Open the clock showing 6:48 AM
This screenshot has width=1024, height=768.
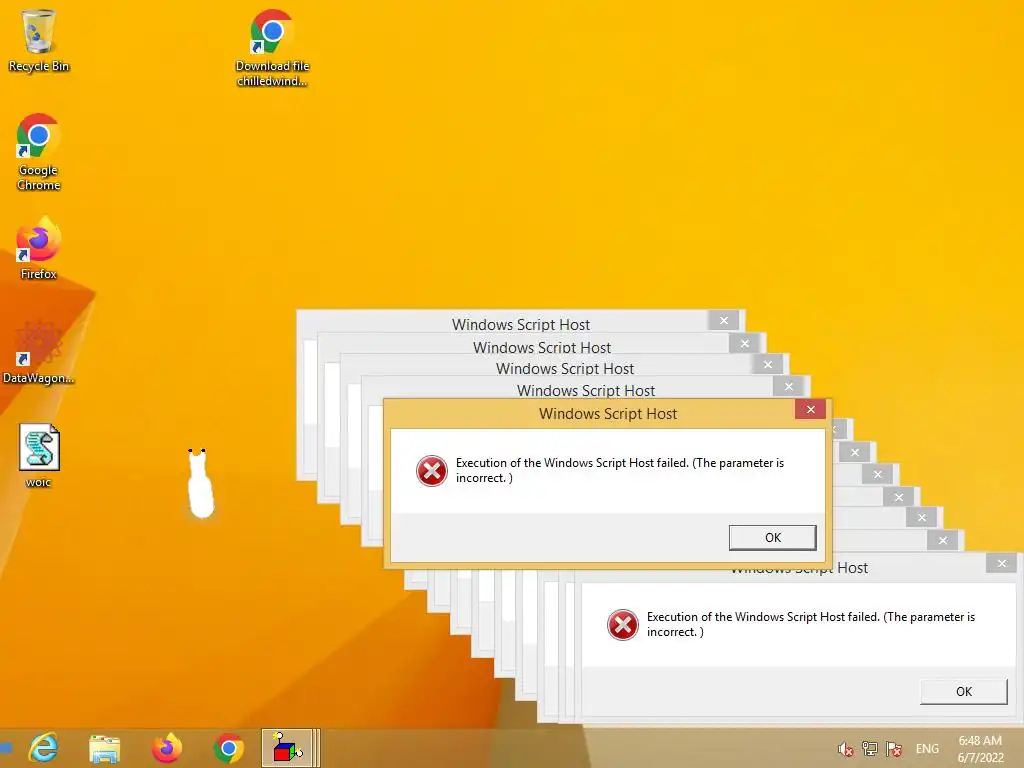point(980,749)
